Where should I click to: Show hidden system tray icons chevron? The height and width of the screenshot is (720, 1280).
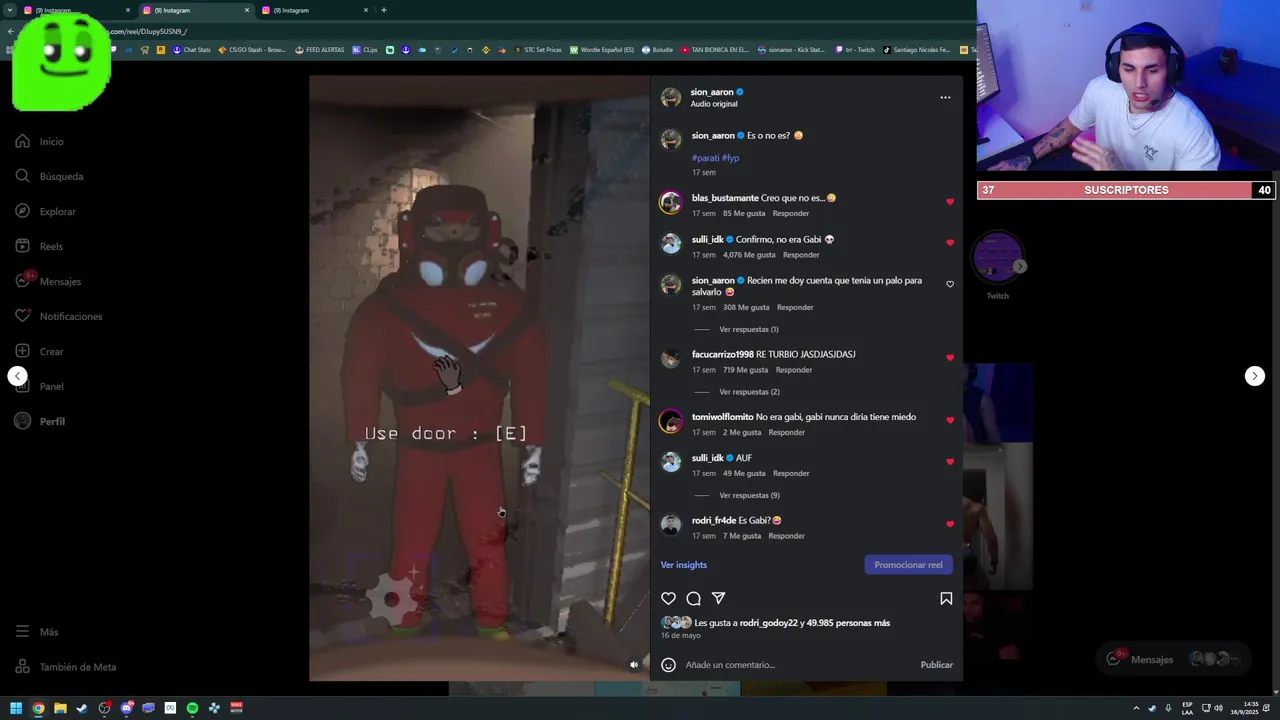[1136, 708]
